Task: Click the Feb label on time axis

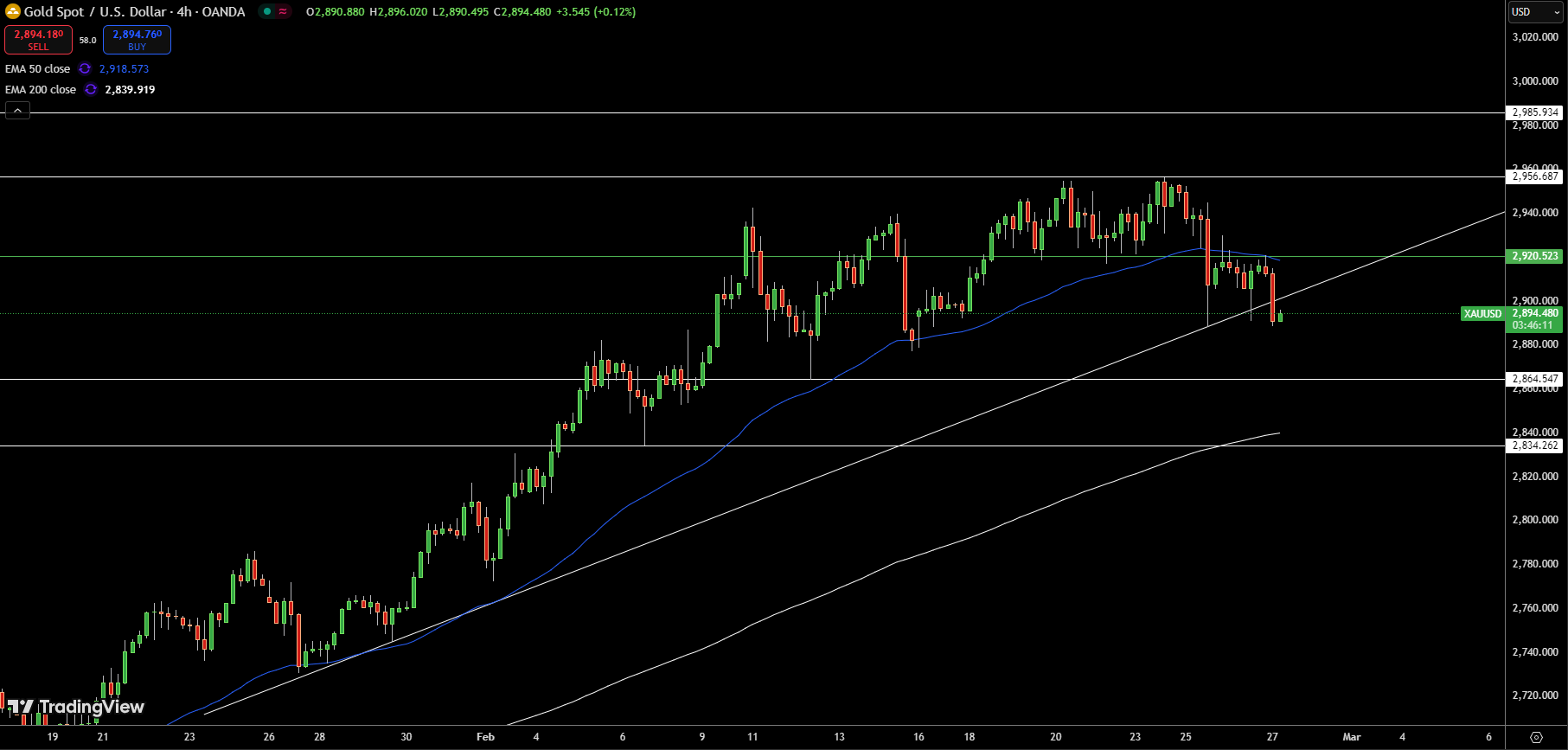Action: click(x=485, y=737)
